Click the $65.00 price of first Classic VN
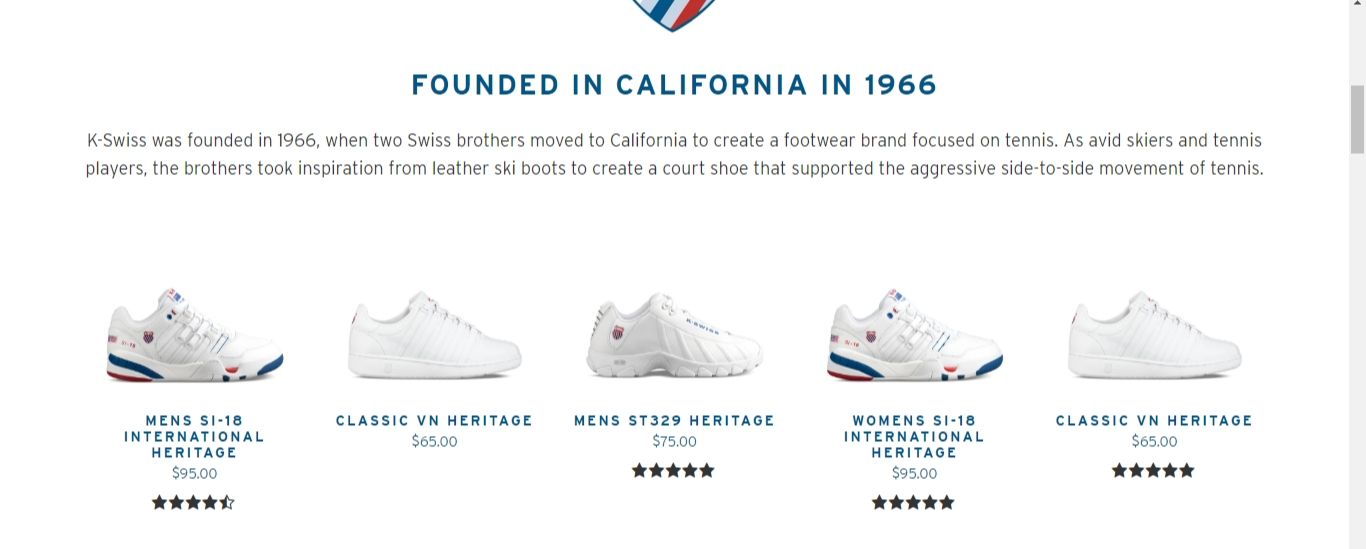Image resolution: width=1366 pixels, height=549 pixels. (x=434, y=441)
